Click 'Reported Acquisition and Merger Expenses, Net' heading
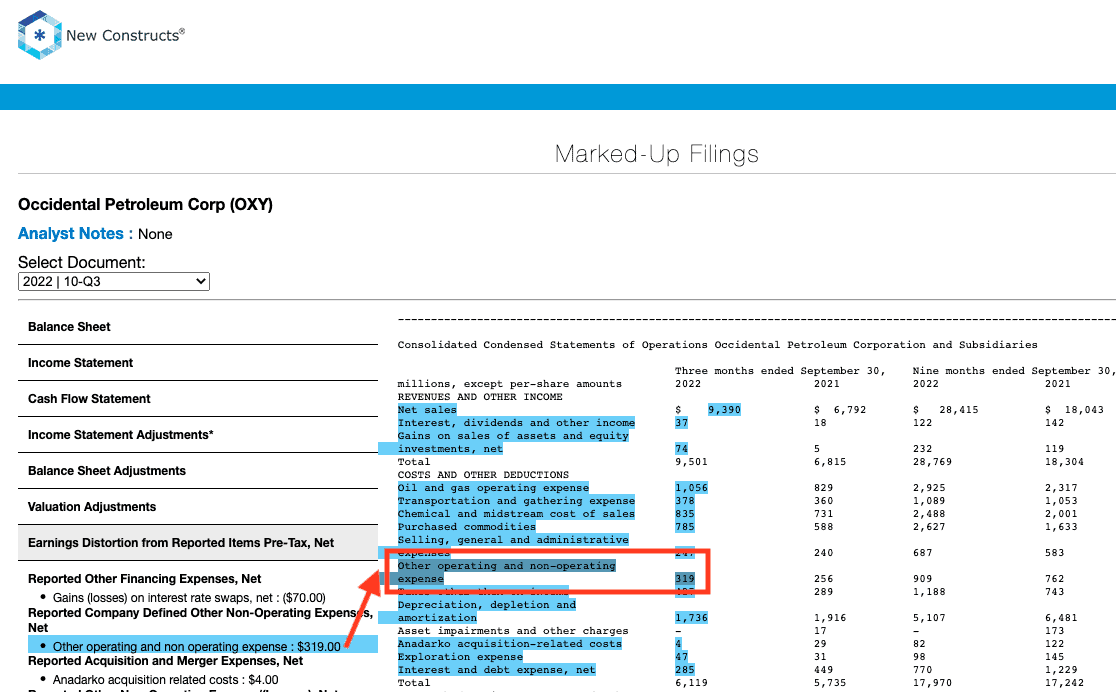The height and width of the screenshot is (692, 1116). pos(165,661)
